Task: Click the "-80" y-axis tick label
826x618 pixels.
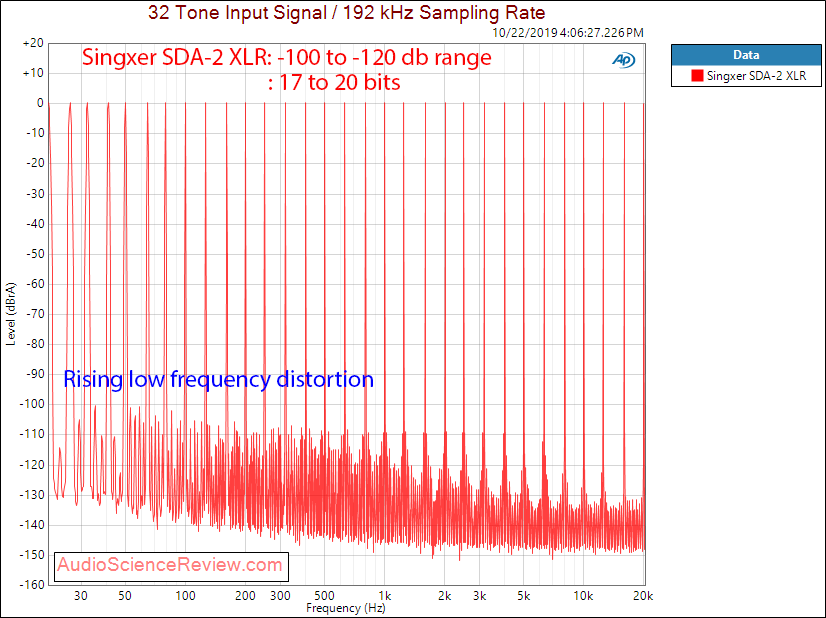Action: pos(35,344)
